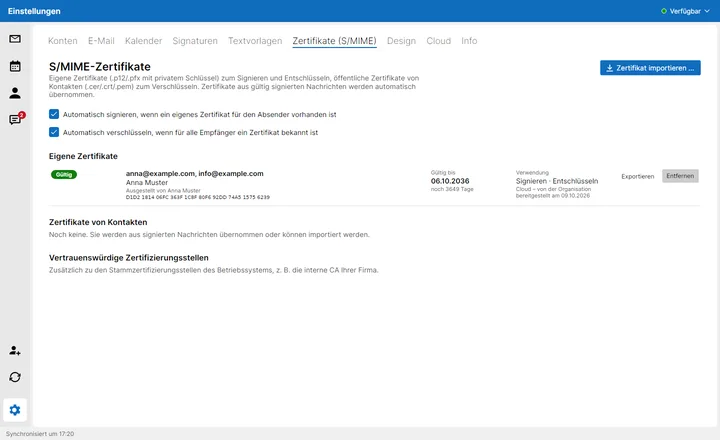The image size is (720, 440).
Task: Click the Zertifikate von Kontakten heading
Action: [x=98, y=222]
